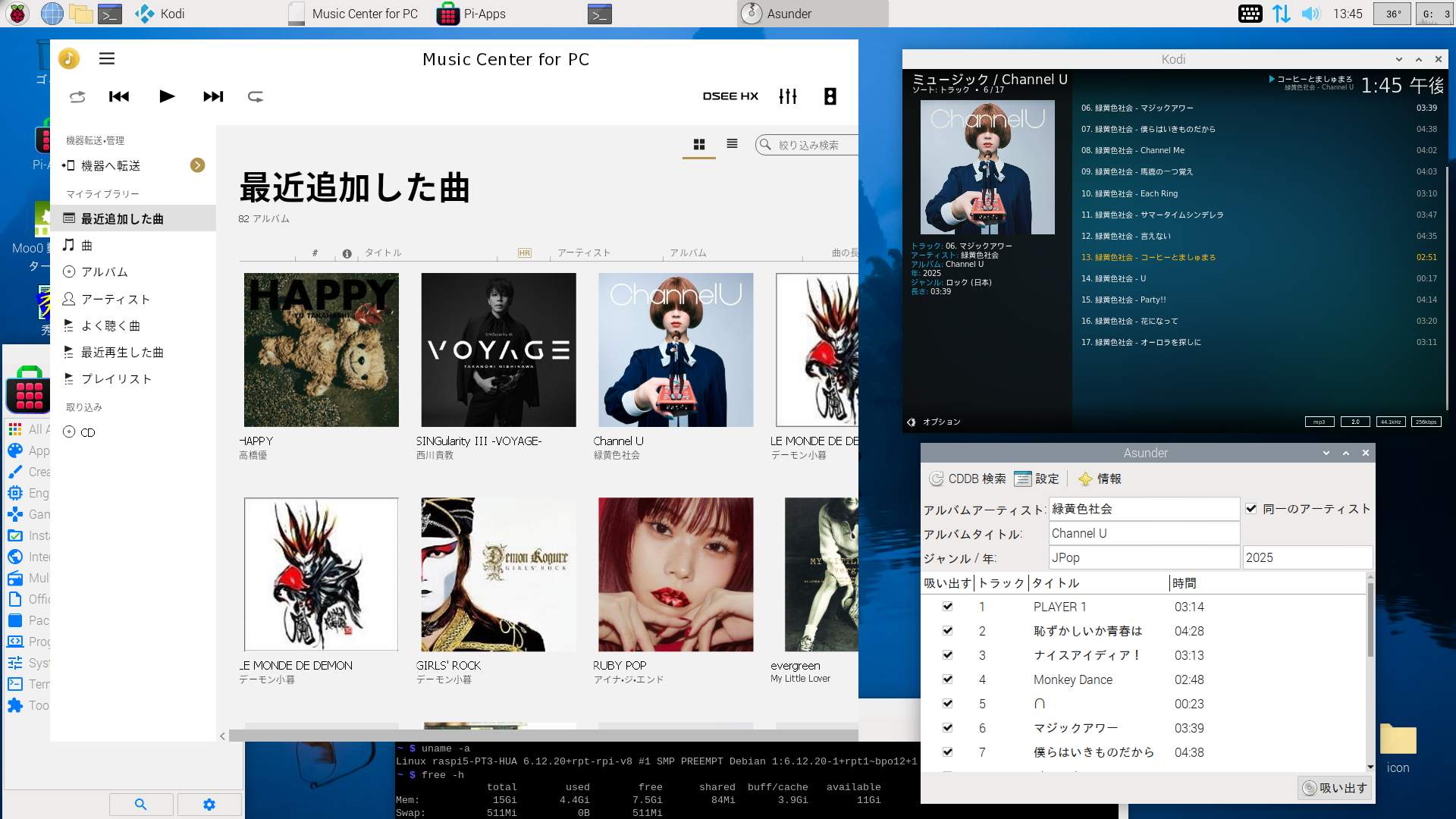Switch to grid view of albums
The image size is (1456, 819).
699,144
